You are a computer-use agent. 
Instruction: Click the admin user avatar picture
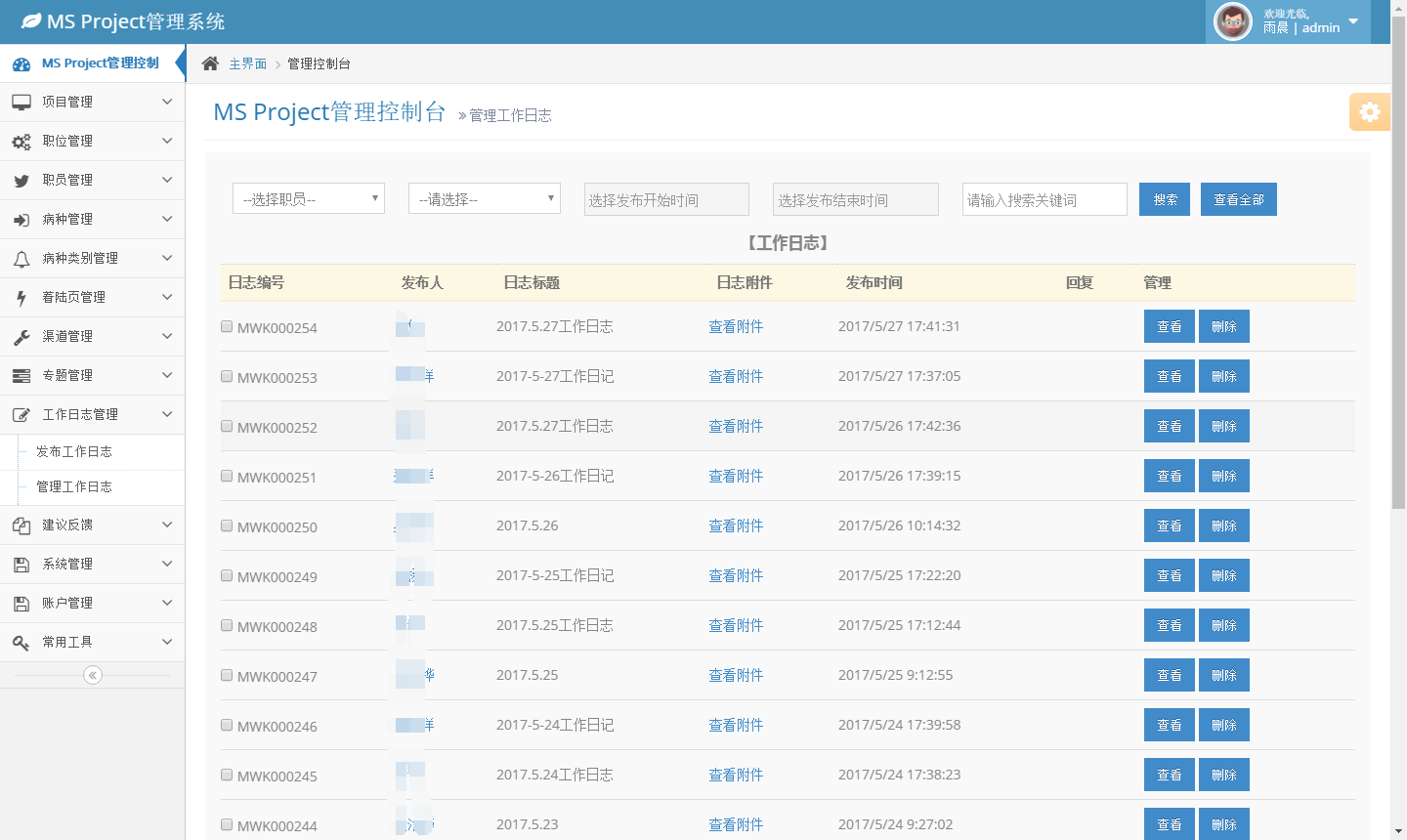pos(1232,21)
